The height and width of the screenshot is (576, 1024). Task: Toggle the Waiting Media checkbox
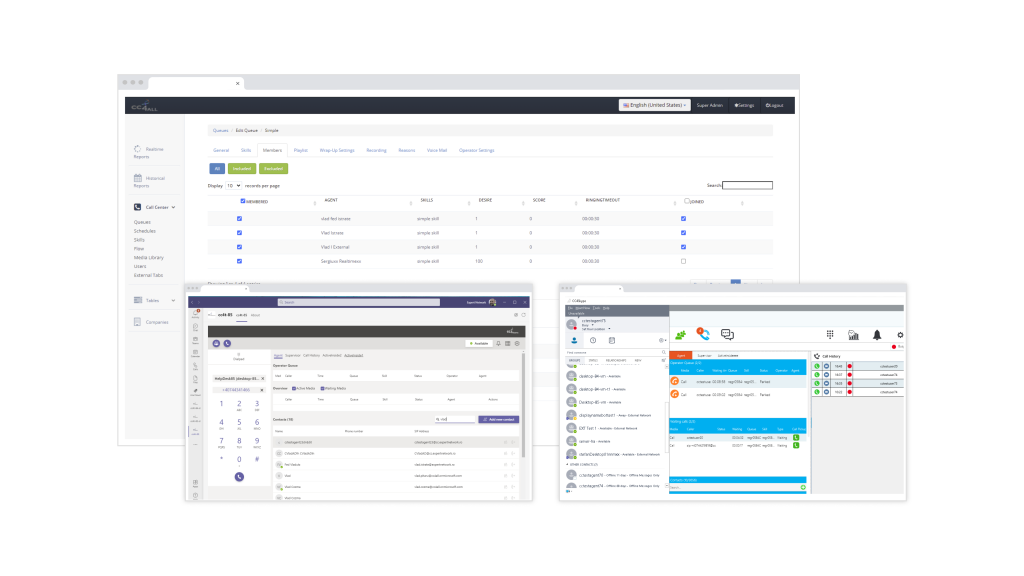coord(322,389)
